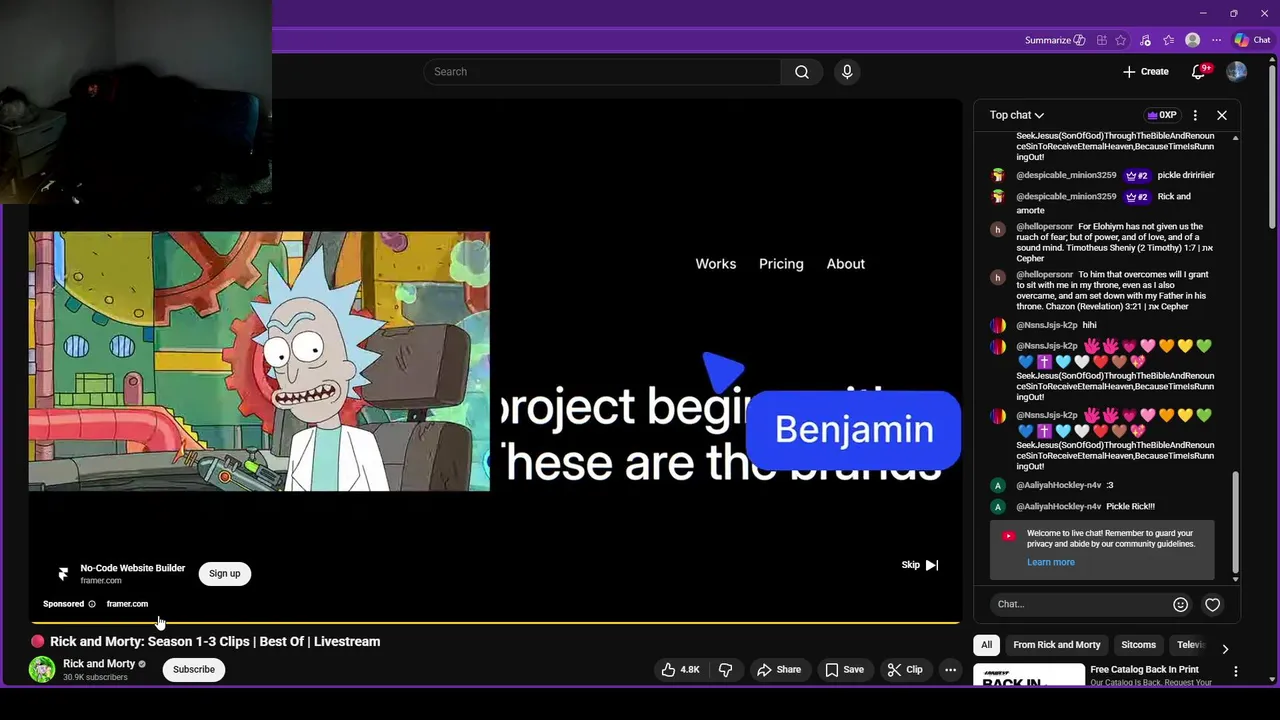Click the Pricing link in the ad
Image resolution: width=1280 pixels, height=720 pixels.
coord(781,264)
